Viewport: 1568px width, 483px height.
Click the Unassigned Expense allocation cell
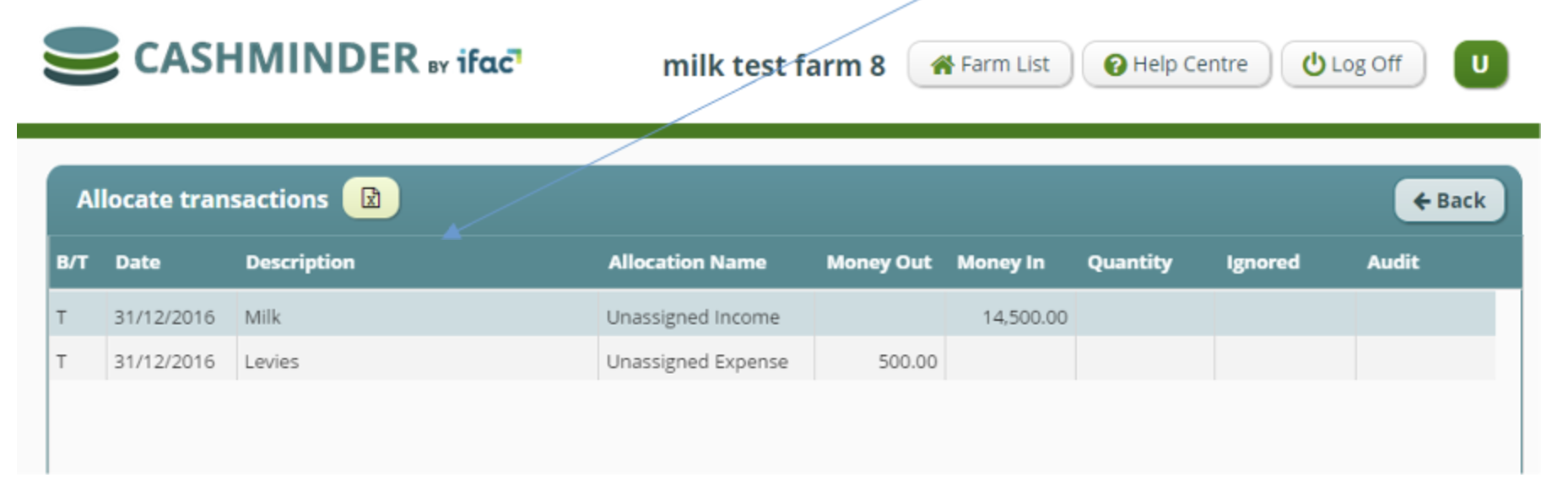point(697,361)
